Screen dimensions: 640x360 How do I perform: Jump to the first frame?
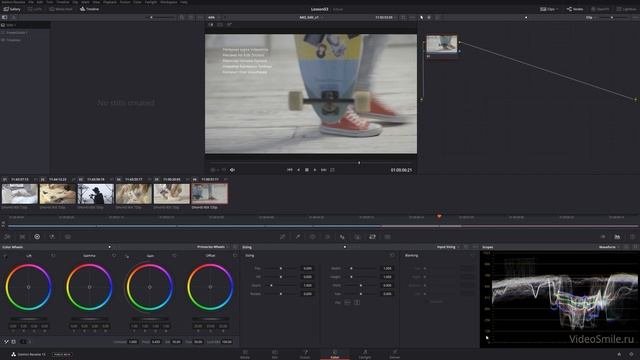(x=289, y=170)
